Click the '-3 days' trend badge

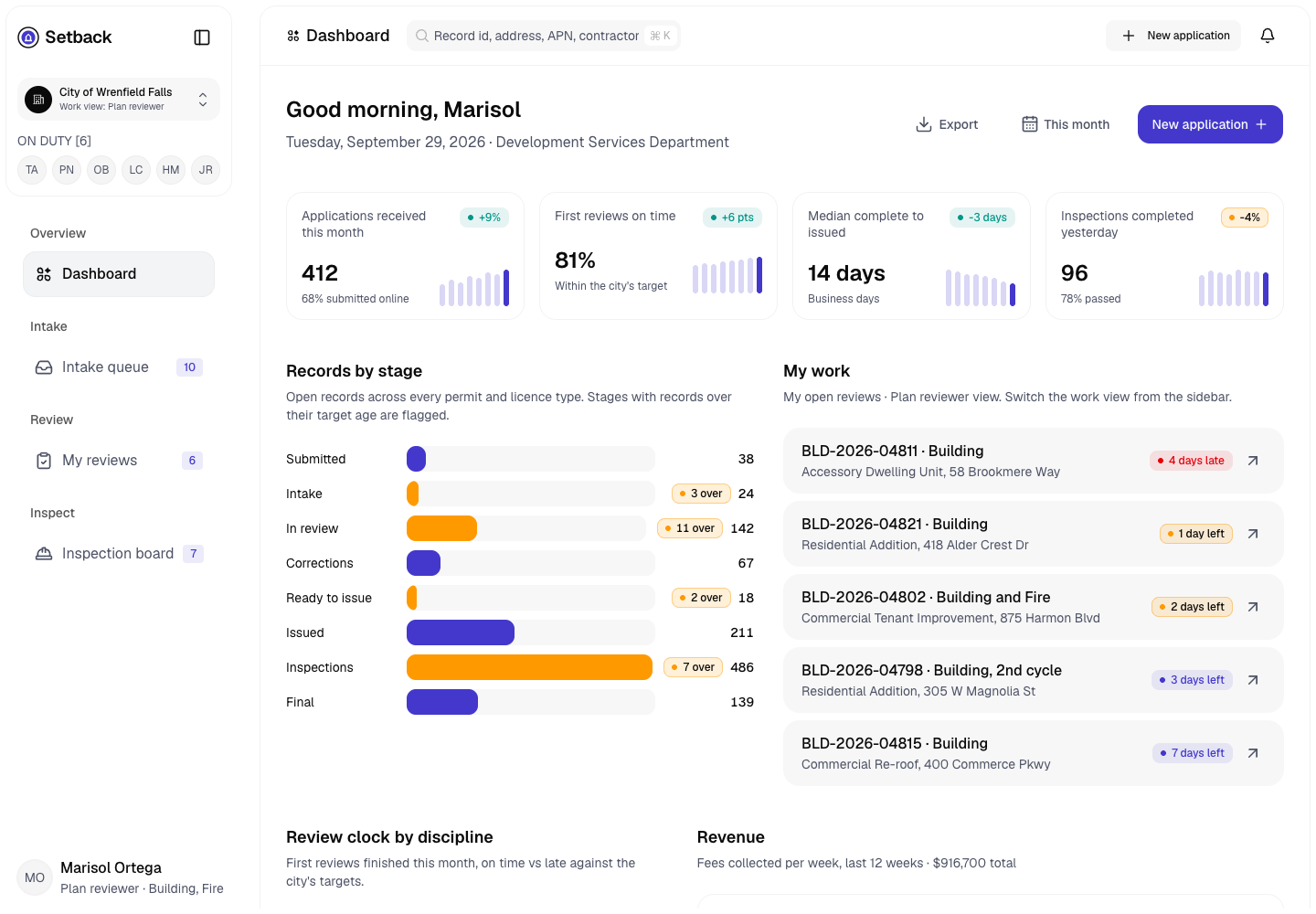[x=982, y=218]
